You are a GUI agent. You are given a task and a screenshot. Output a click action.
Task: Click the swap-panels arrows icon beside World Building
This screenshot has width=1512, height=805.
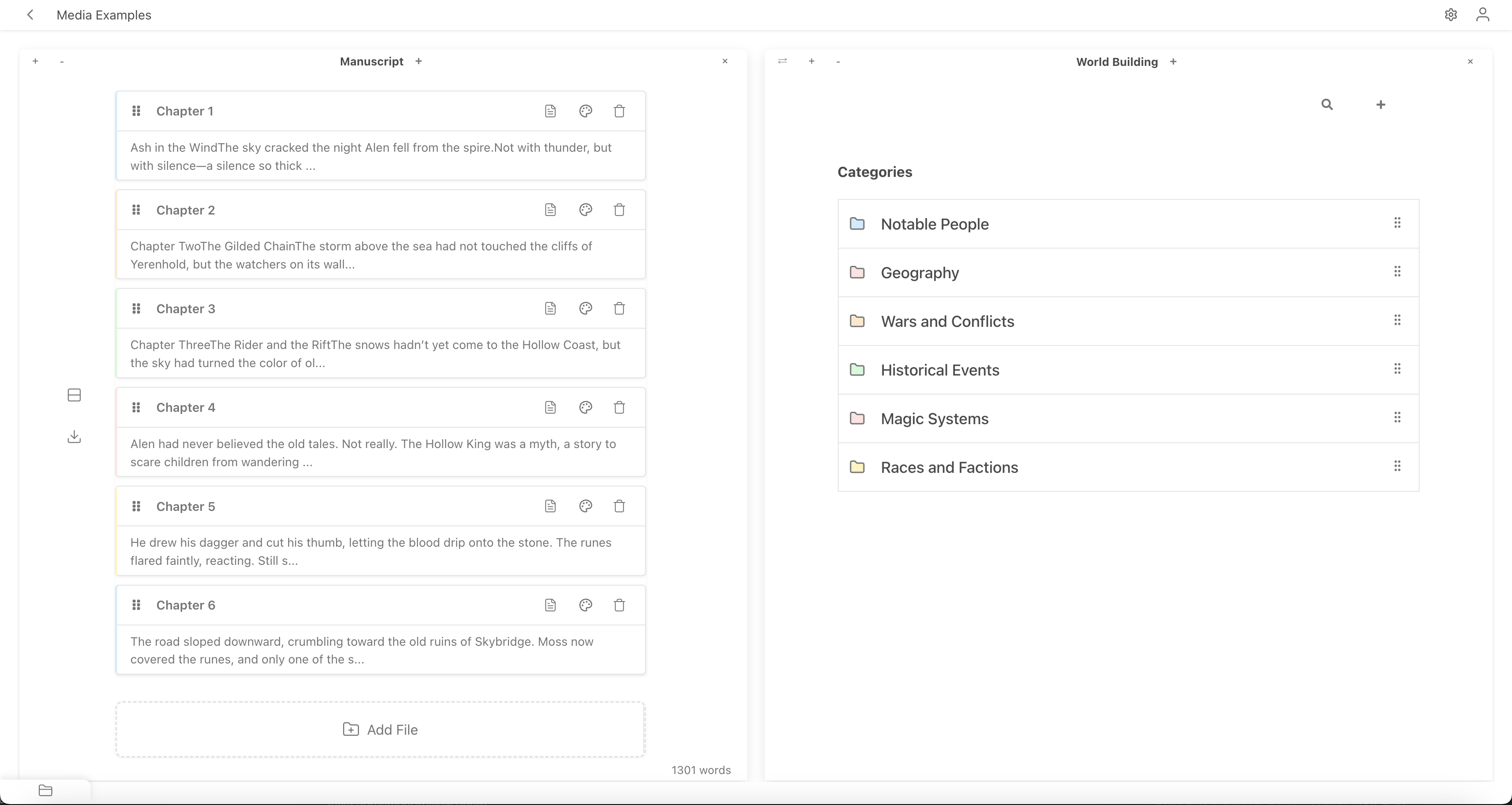[783, 61]
